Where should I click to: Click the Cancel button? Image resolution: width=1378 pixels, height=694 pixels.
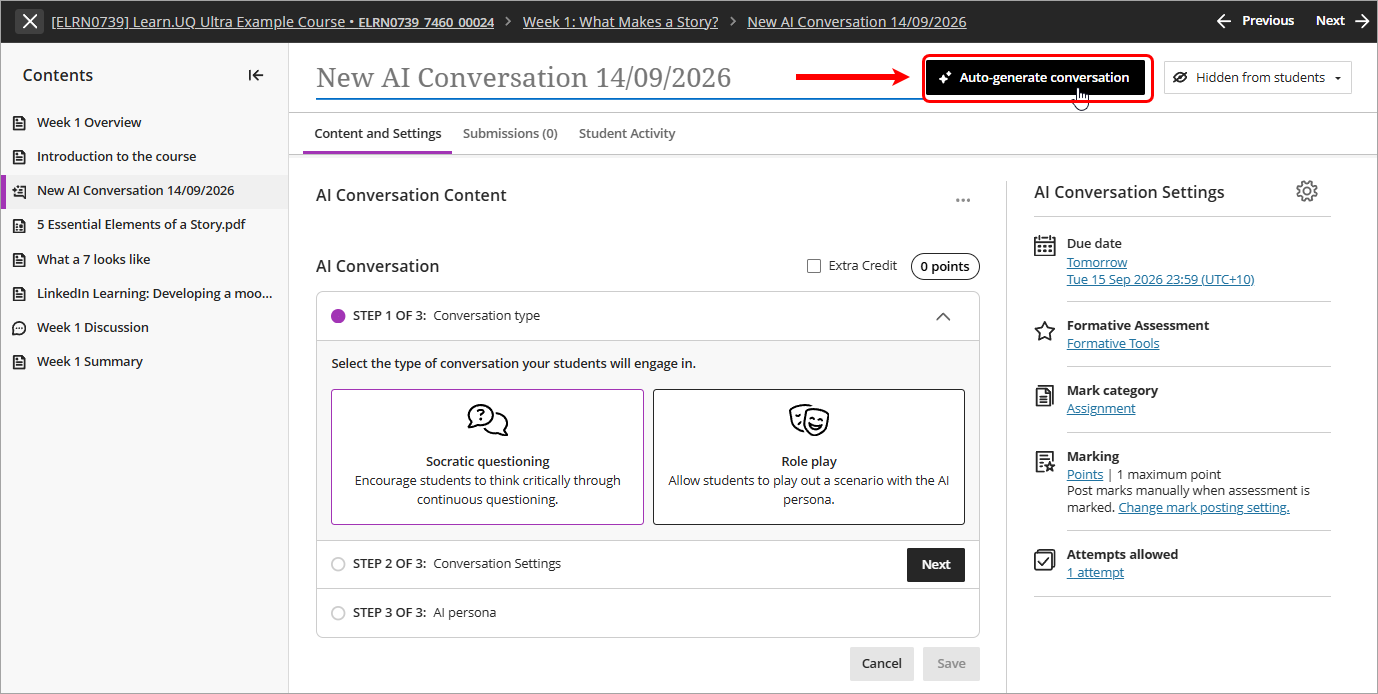[882, 664]
